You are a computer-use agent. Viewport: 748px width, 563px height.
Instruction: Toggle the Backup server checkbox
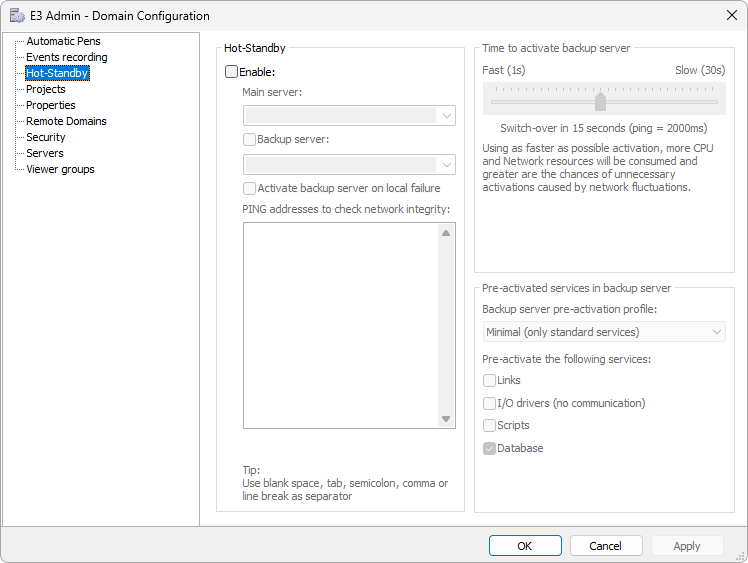250,140
